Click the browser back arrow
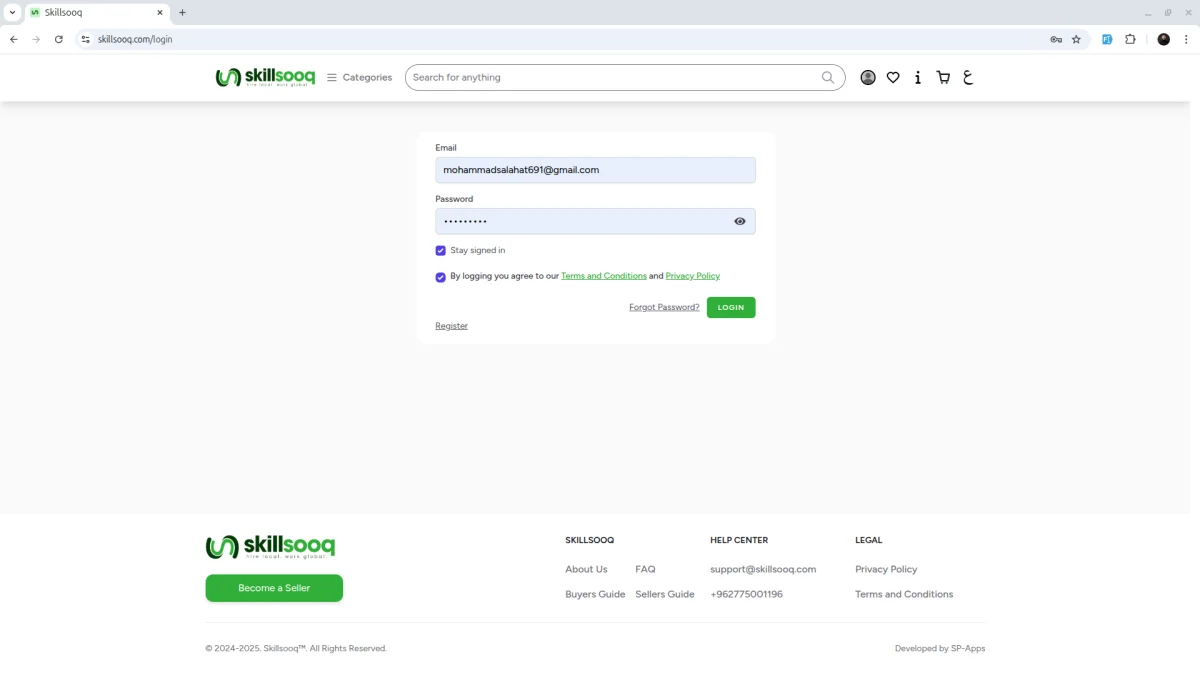The height and width of the screenshot is (675, 1200). coord(13,39)
